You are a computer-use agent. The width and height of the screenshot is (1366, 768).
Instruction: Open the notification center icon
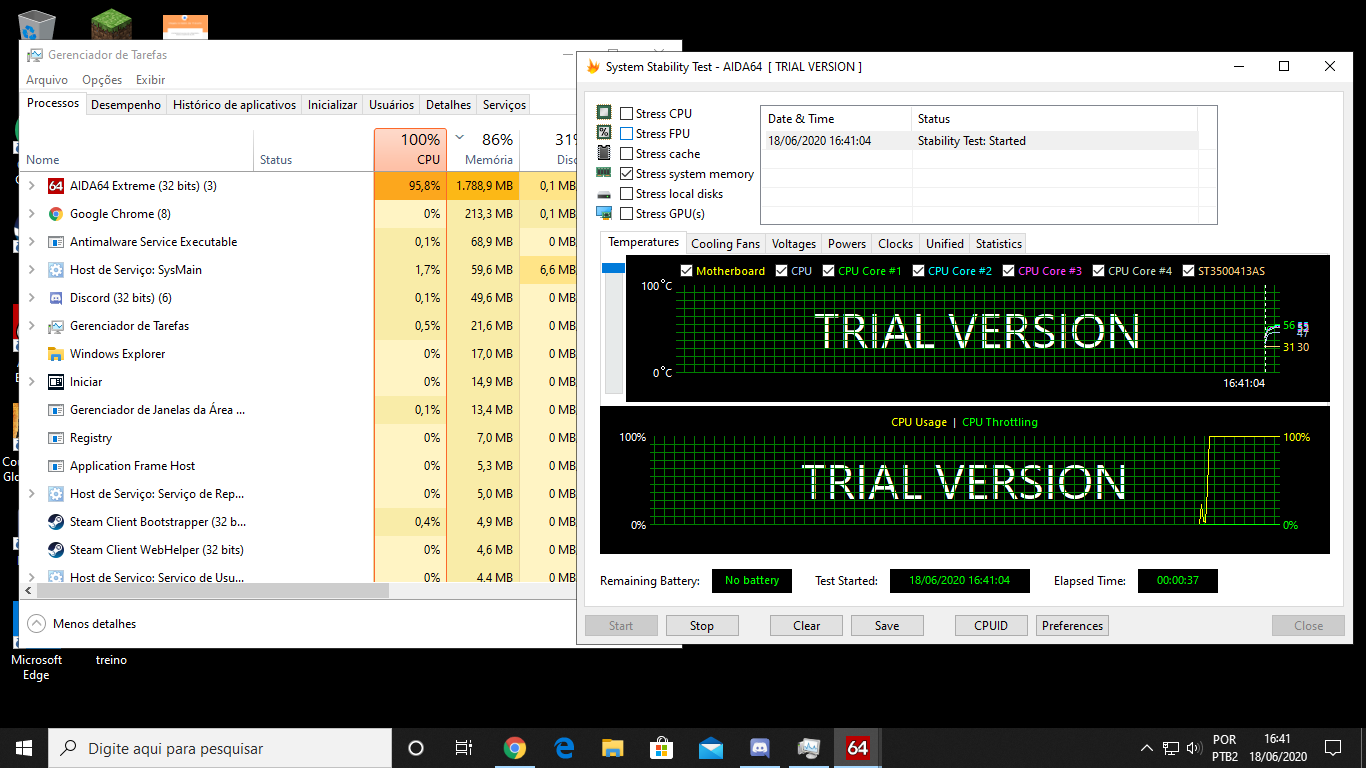pos(1332,748)
